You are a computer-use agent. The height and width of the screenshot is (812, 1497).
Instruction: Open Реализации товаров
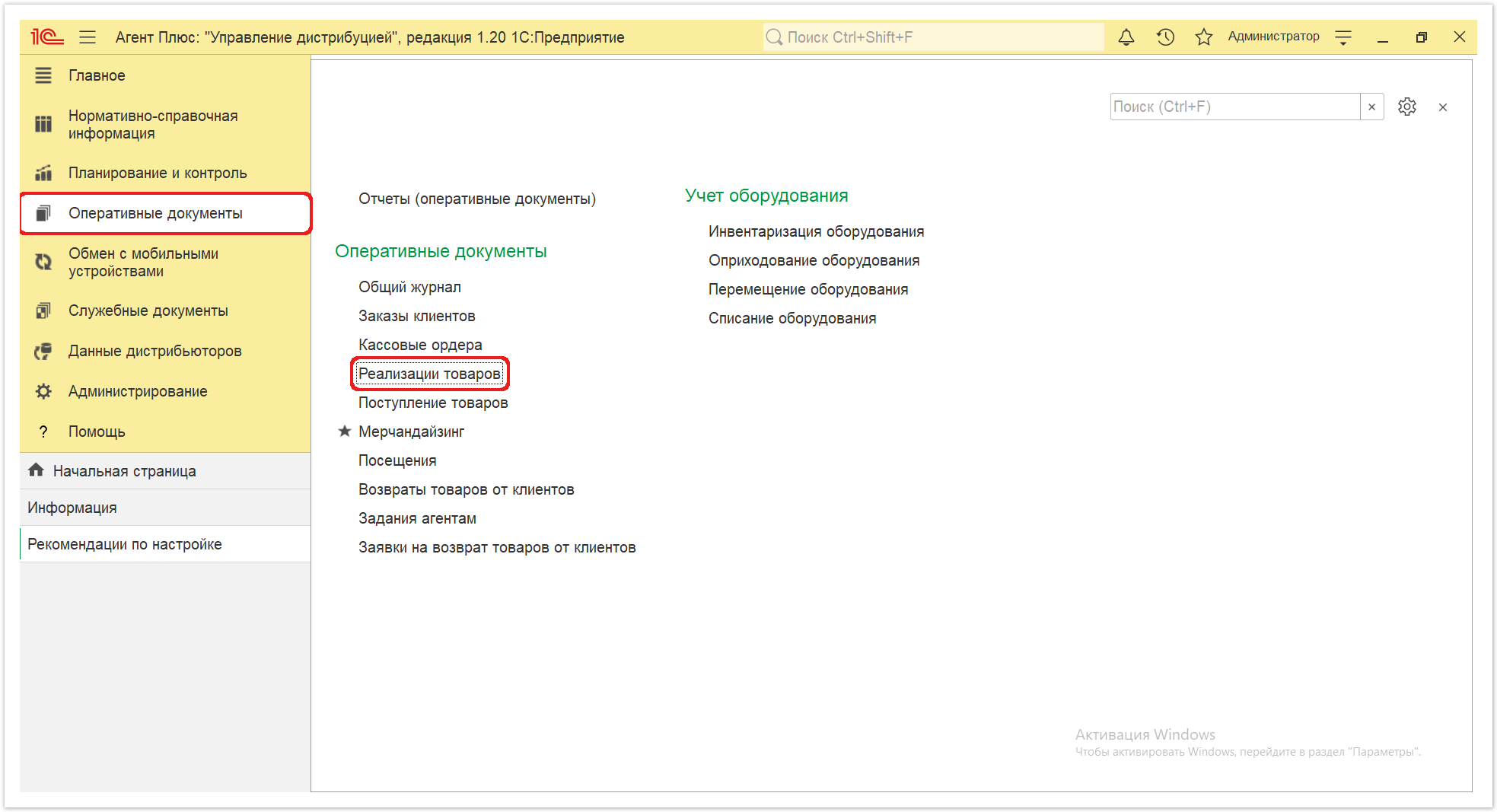point(429,374)
